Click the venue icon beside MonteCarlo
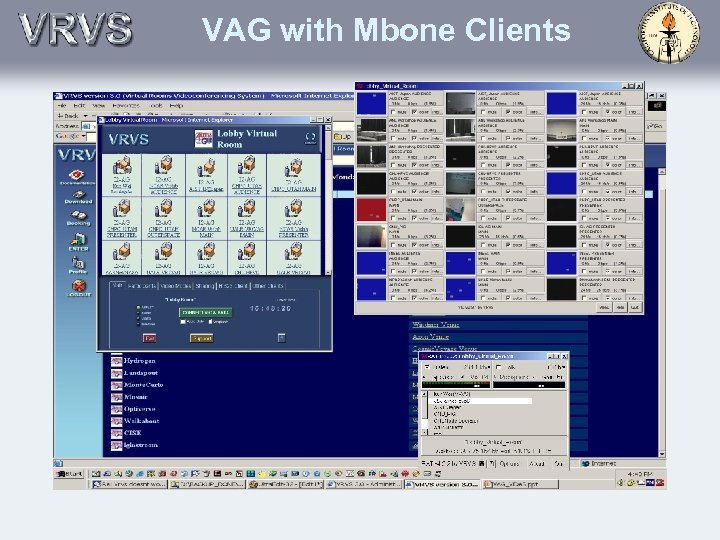This screenshot has height=540, width=720. click(x=117, y=385)
